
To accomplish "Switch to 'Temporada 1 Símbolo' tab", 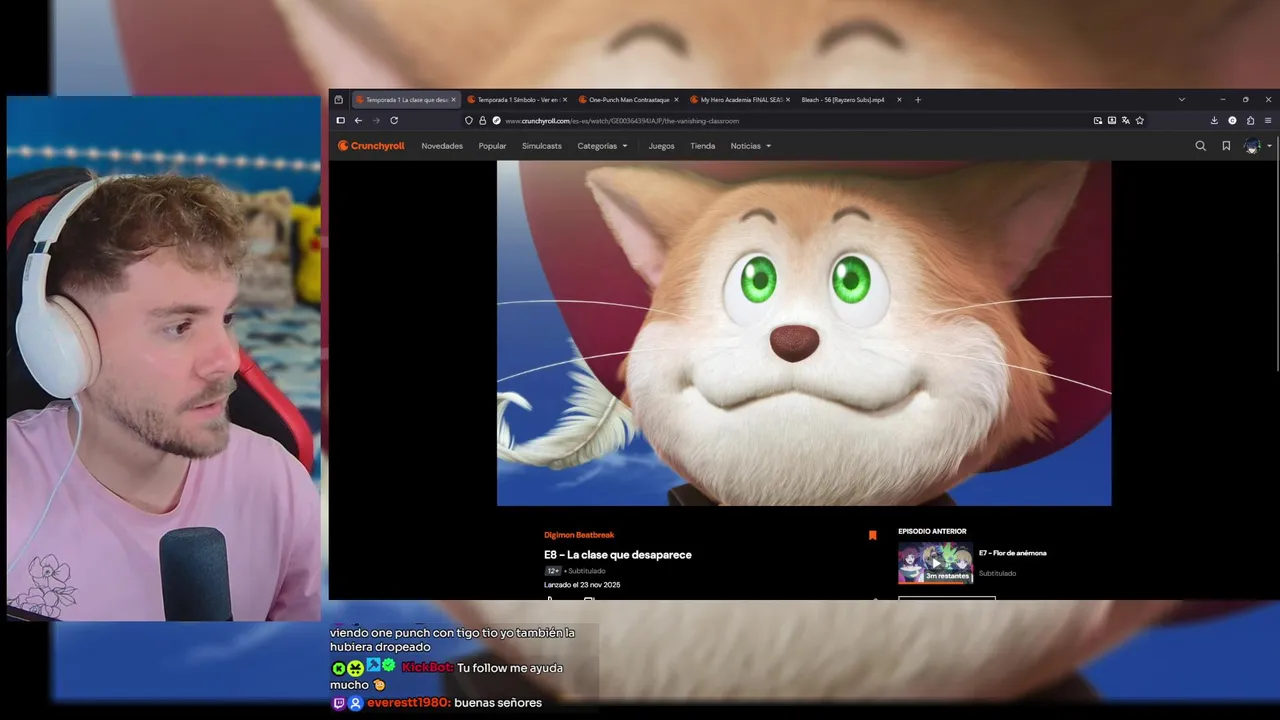I will 517,100.
